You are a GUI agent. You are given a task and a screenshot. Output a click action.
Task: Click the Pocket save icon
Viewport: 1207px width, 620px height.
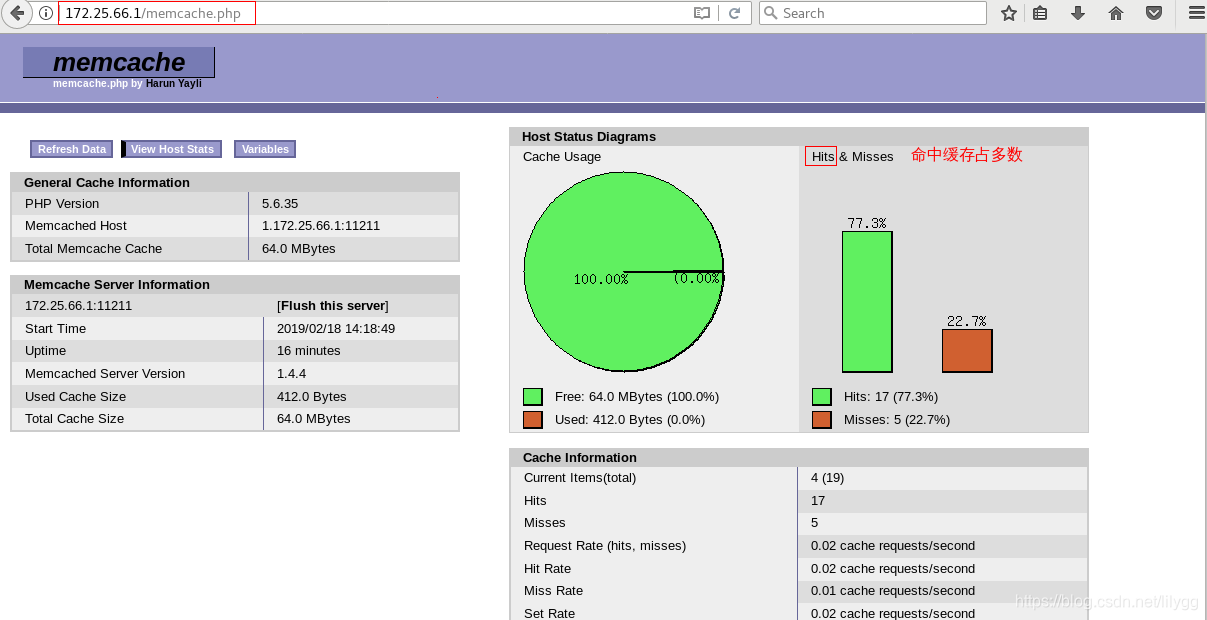click(1153, 13)
